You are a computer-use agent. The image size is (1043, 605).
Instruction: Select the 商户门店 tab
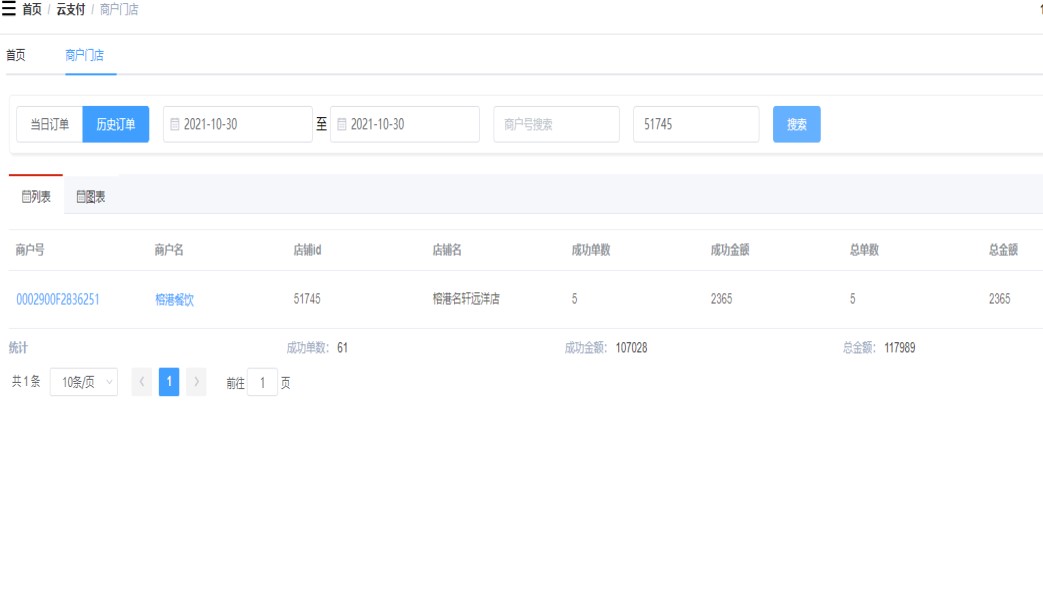pos(85,55)
